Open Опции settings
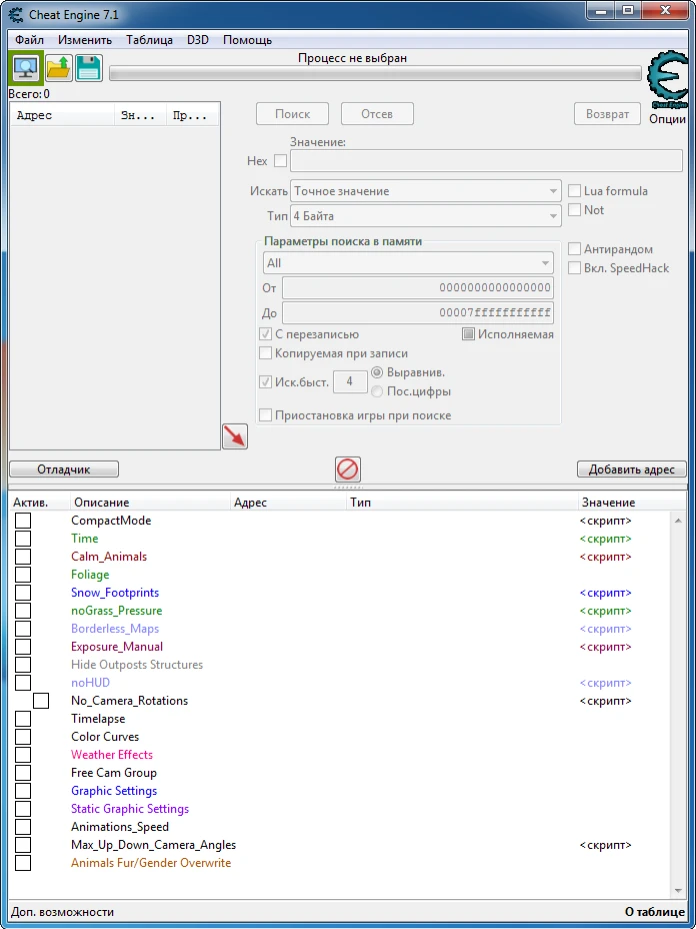Viewport: 696px width, 929px height. (x=668, y=118)
